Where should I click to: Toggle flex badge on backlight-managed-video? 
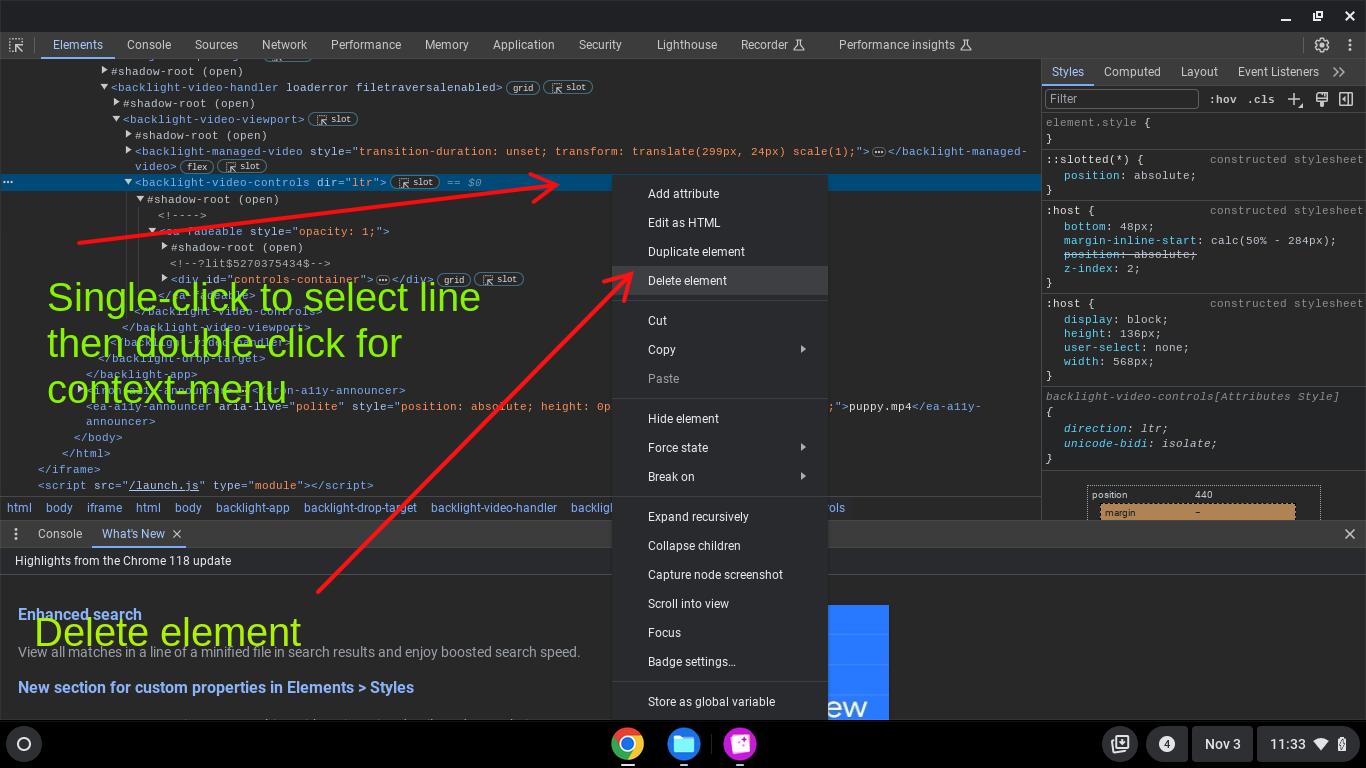(x=197, y=167)
